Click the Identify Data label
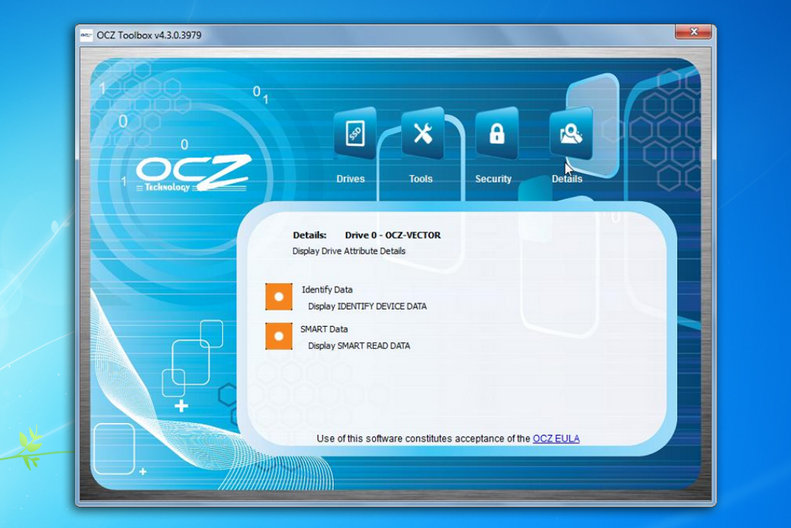Screen dimensions: 791x528 327,289
